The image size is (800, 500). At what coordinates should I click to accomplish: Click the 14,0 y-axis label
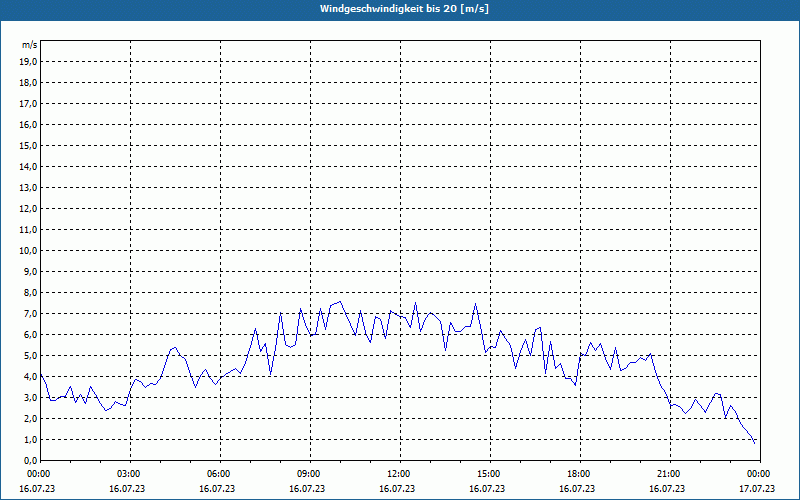(x=28, y=166)
